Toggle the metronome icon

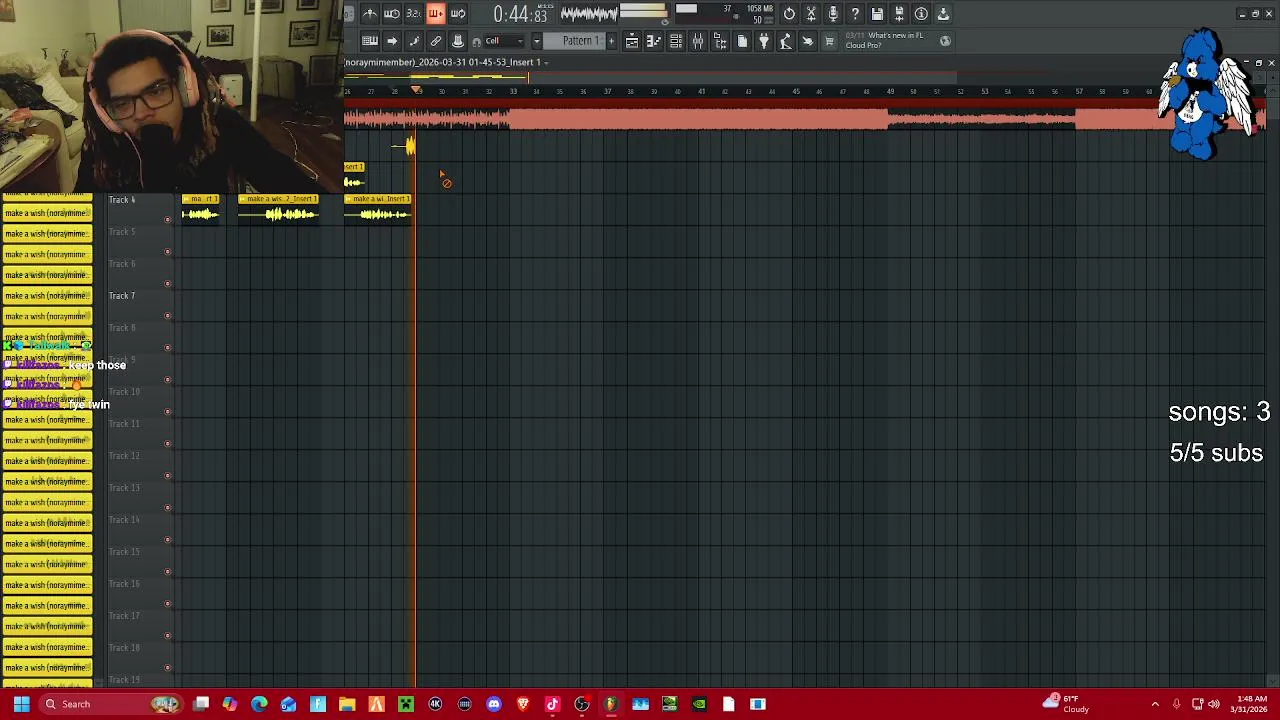(370, 14)
